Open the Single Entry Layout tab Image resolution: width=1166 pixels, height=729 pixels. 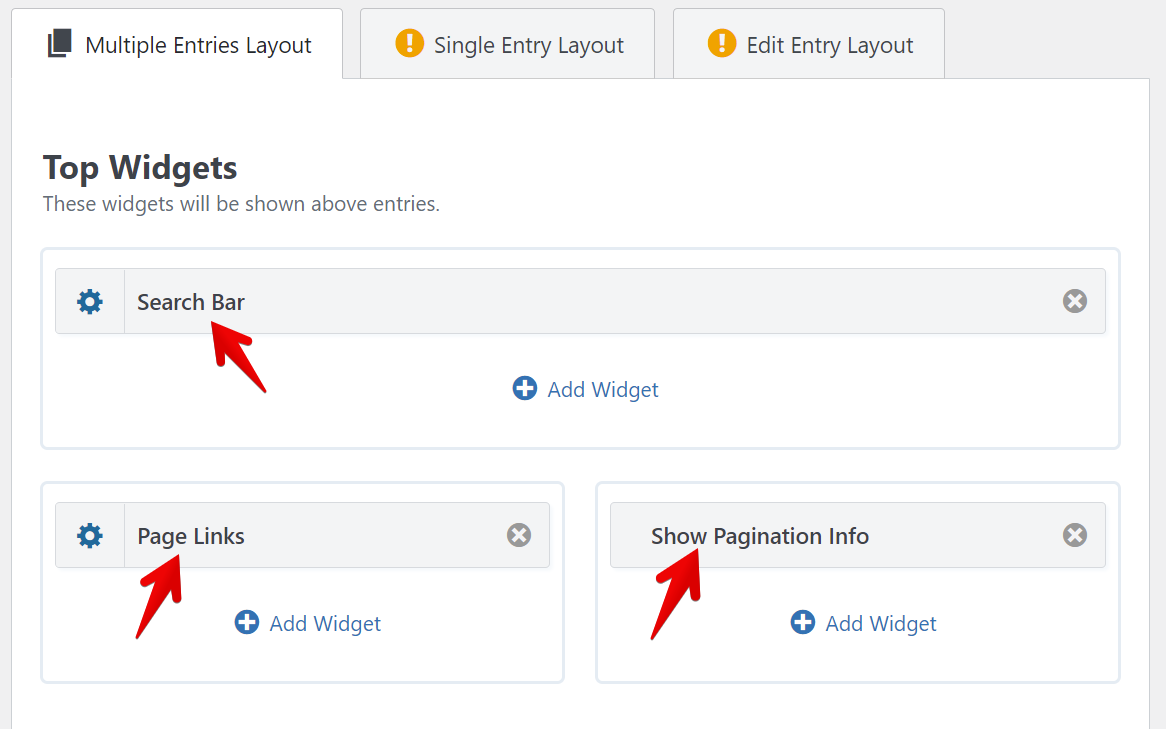(x=528, y=45)
